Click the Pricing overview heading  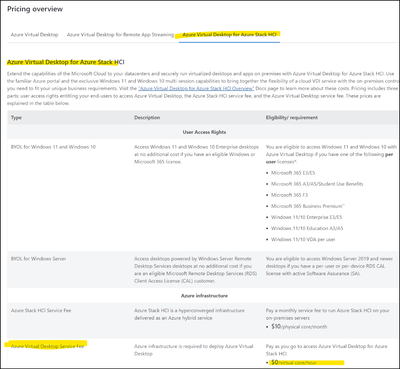pos(35,9)
